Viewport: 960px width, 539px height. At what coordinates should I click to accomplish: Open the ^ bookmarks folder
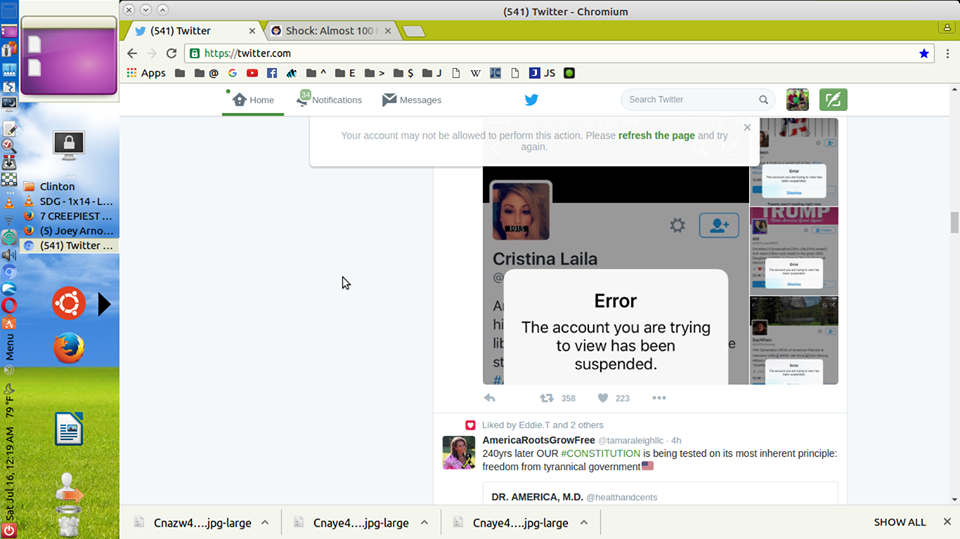pos(317,73)
